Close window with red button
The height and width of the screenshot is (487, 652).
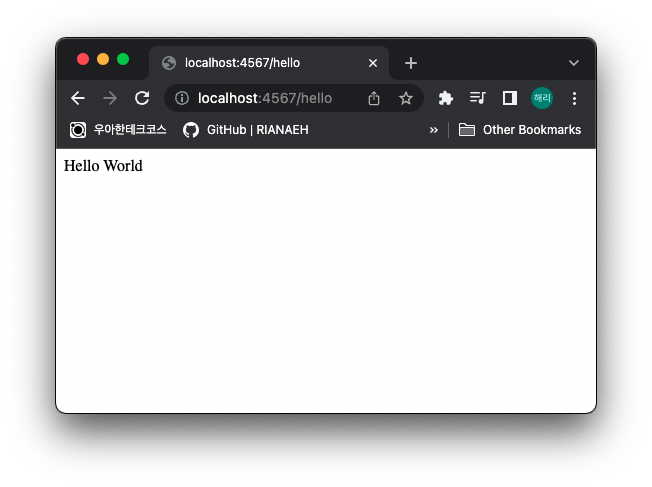click(83, 59)
